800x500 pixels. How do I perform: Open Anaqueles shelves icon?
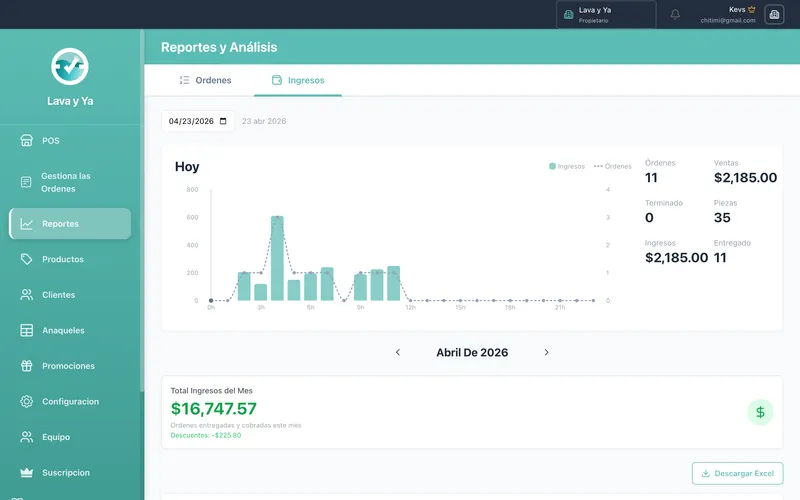click(x=27, y=330)
